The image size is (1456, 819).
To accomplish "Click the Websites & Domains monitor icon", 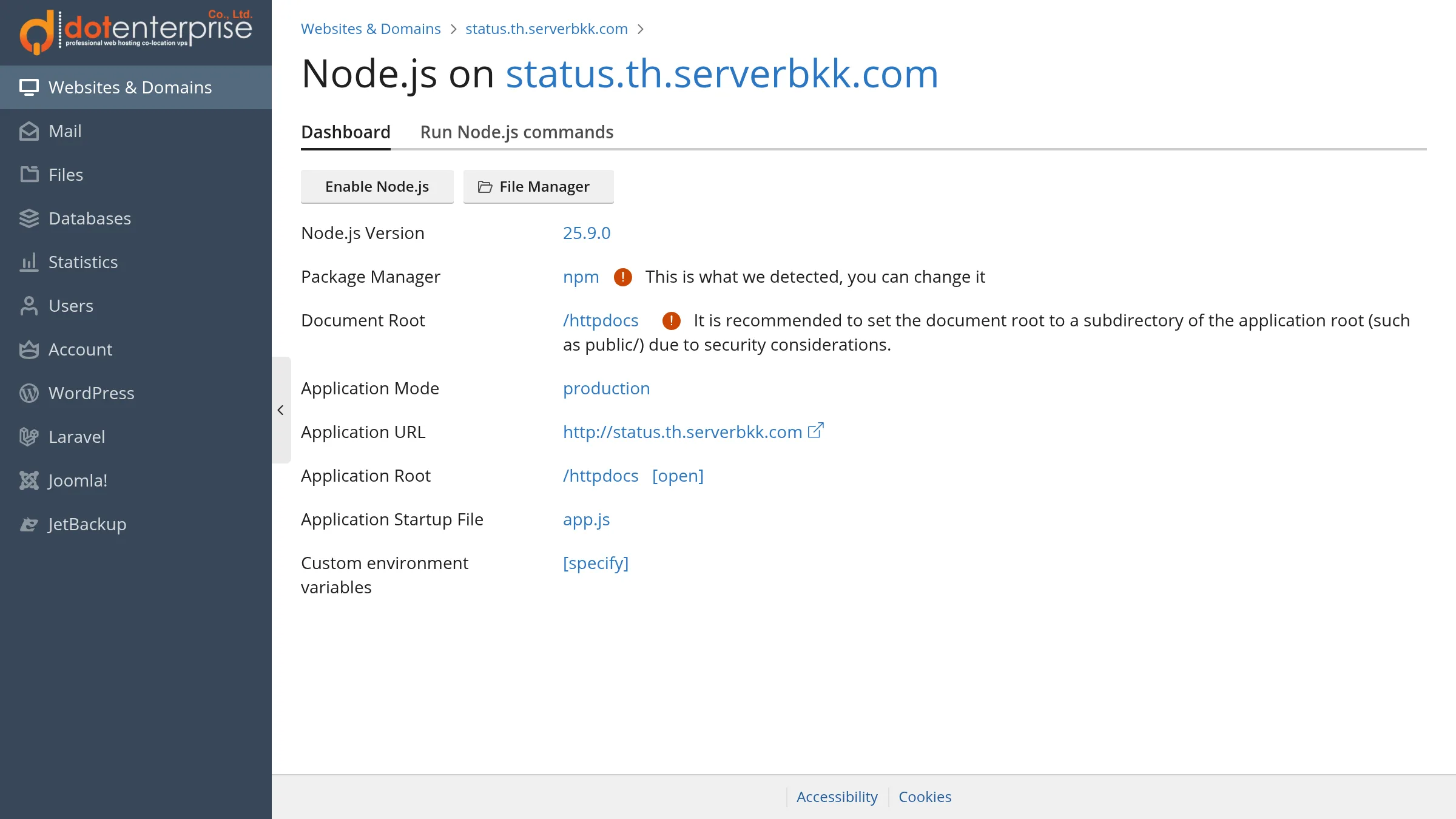I will point(29,87).
